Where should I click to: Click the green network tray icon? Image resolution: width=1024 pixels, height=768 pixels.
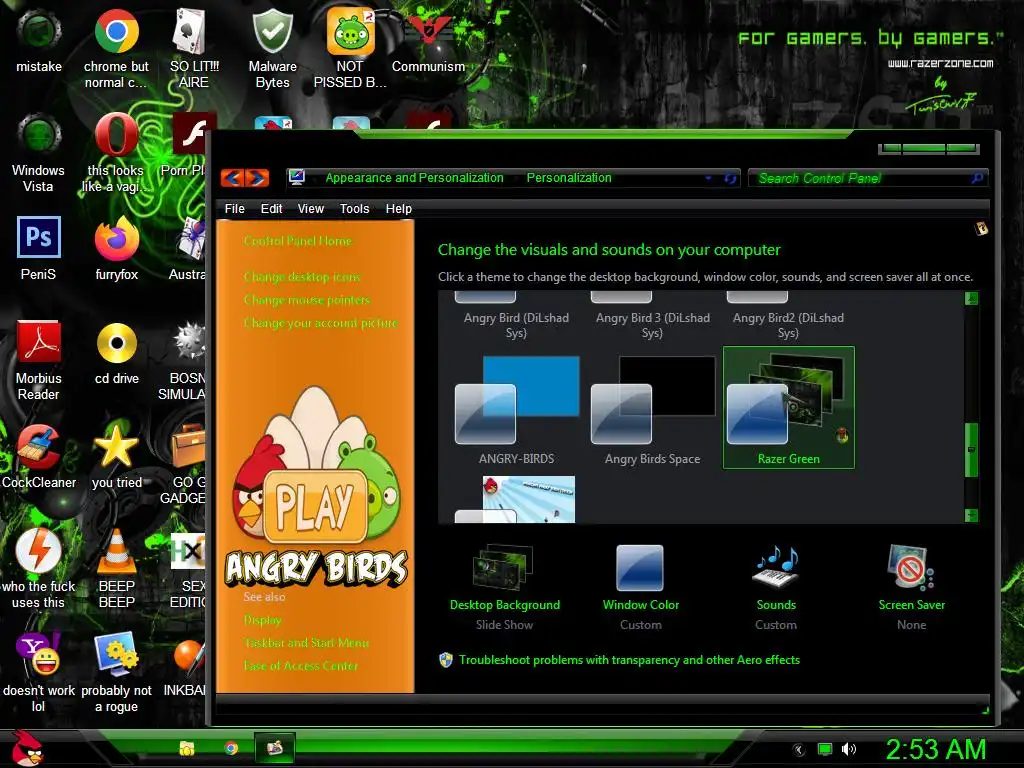[x=825, y=749]
